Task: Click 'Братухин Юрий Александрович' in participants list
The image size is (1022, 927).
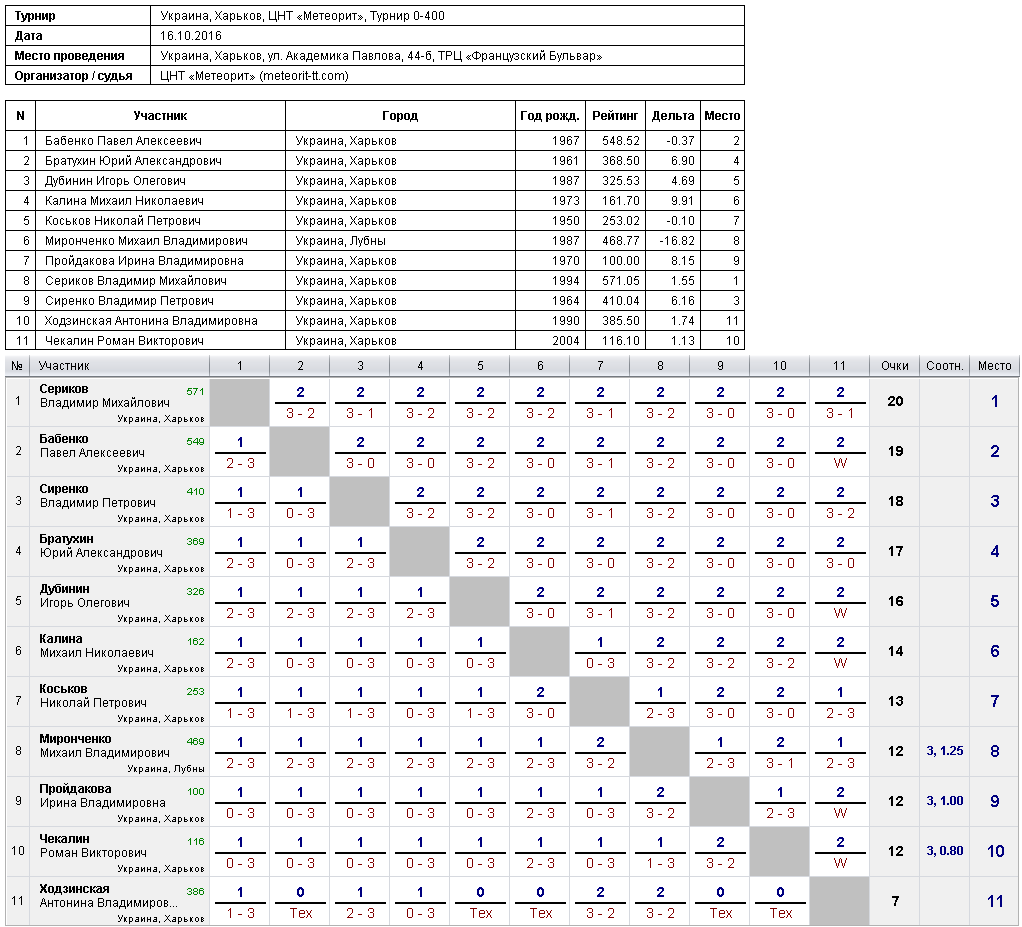Action: [x=133, y=161]
